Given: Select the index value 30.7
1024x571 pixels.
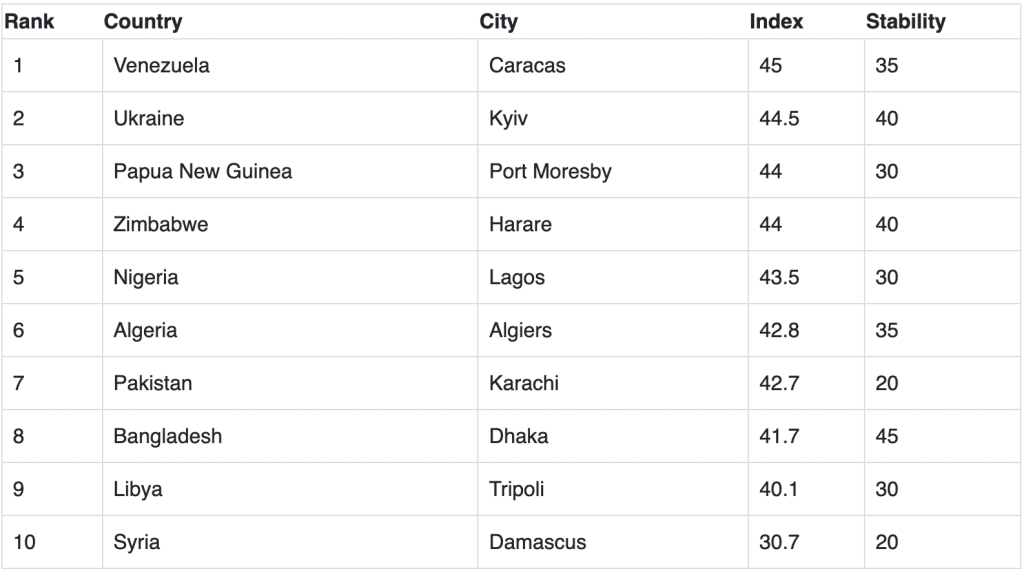Looking at the screenshot, I should (x=778, y=542).
